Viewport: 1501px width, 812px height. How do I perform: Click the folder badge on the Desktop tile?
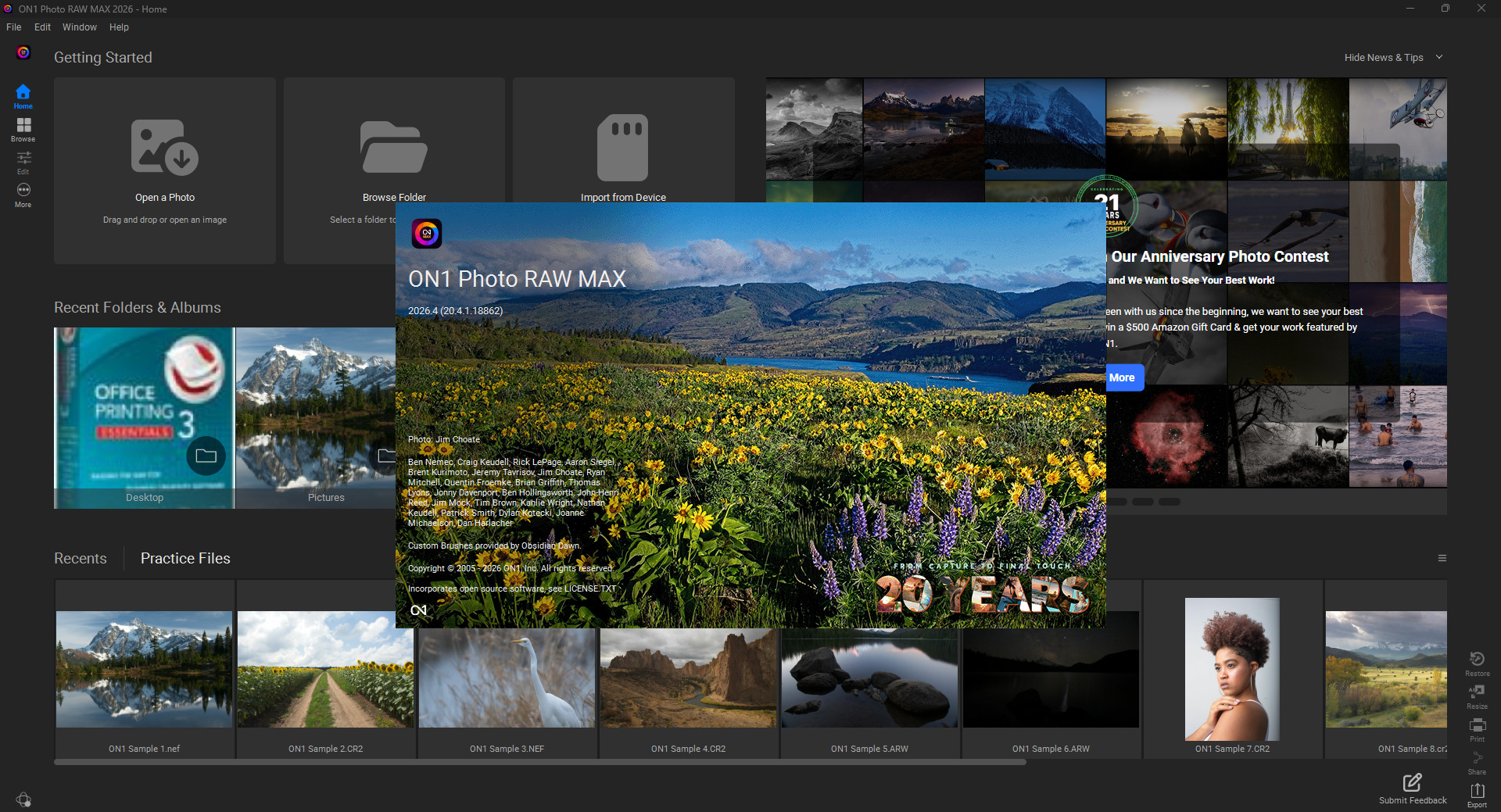206,456
